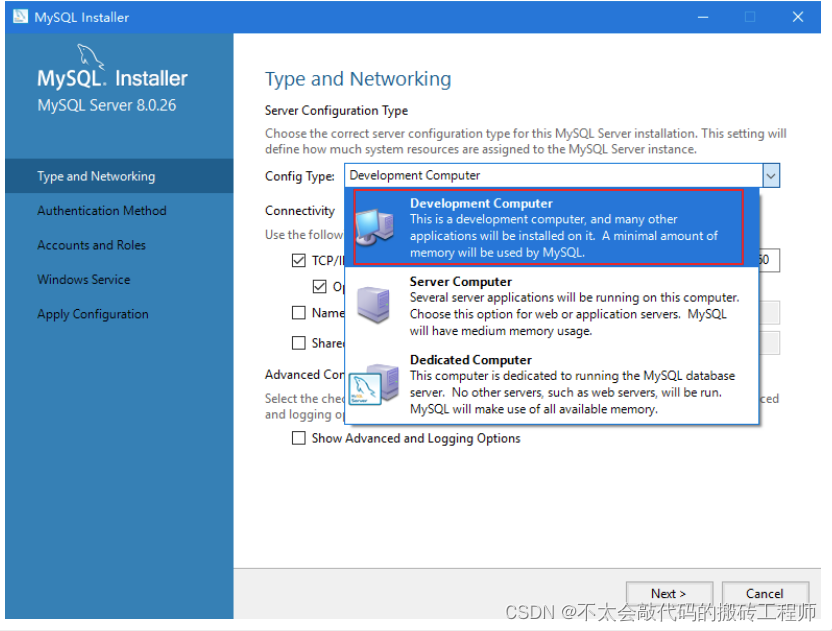Click the MySQL Server 8.0.26 text

pyautogui.click(x=107, y=105)
